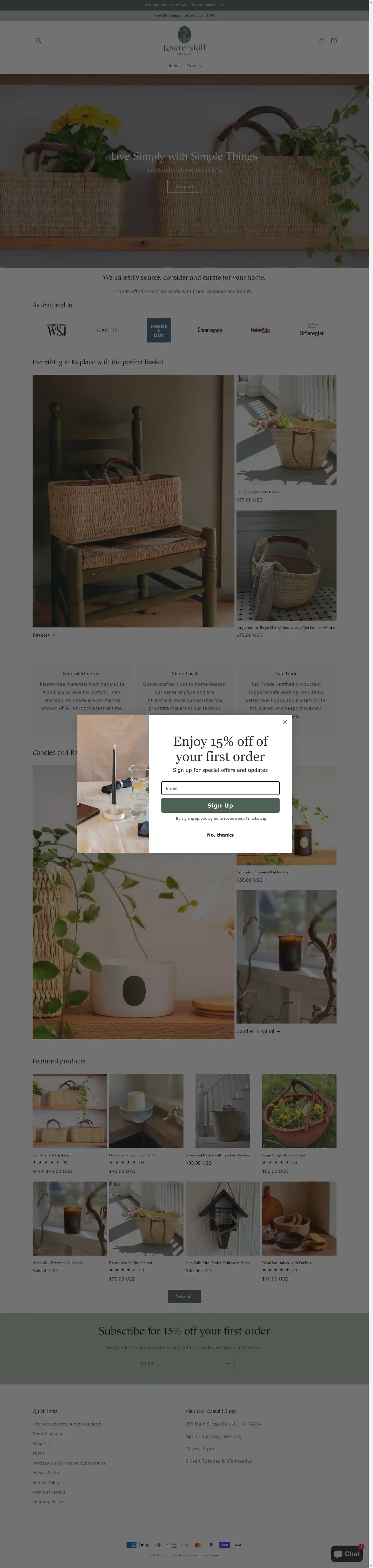This screenshot has width=373, height=1568.
Task: Open the Baskets collection link
Action: click(x=44, y=635)
